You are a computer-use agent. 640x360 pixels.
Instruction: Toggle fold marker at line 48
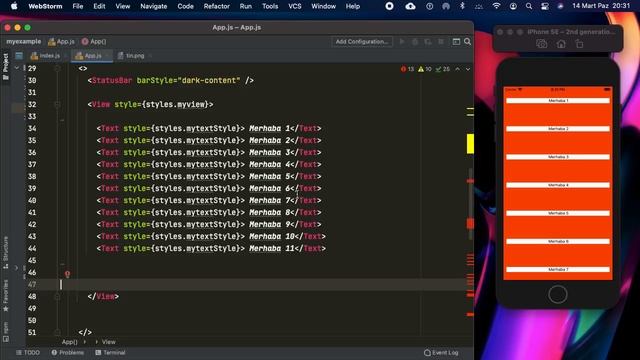click(58, 297)
